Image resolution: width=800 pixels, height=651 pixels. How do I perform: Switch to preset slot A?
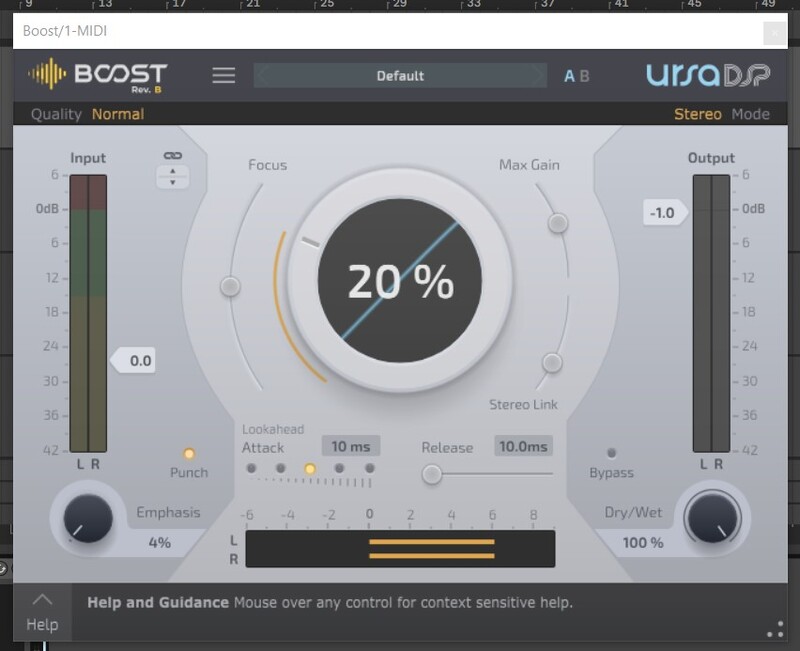pos(570,76)
